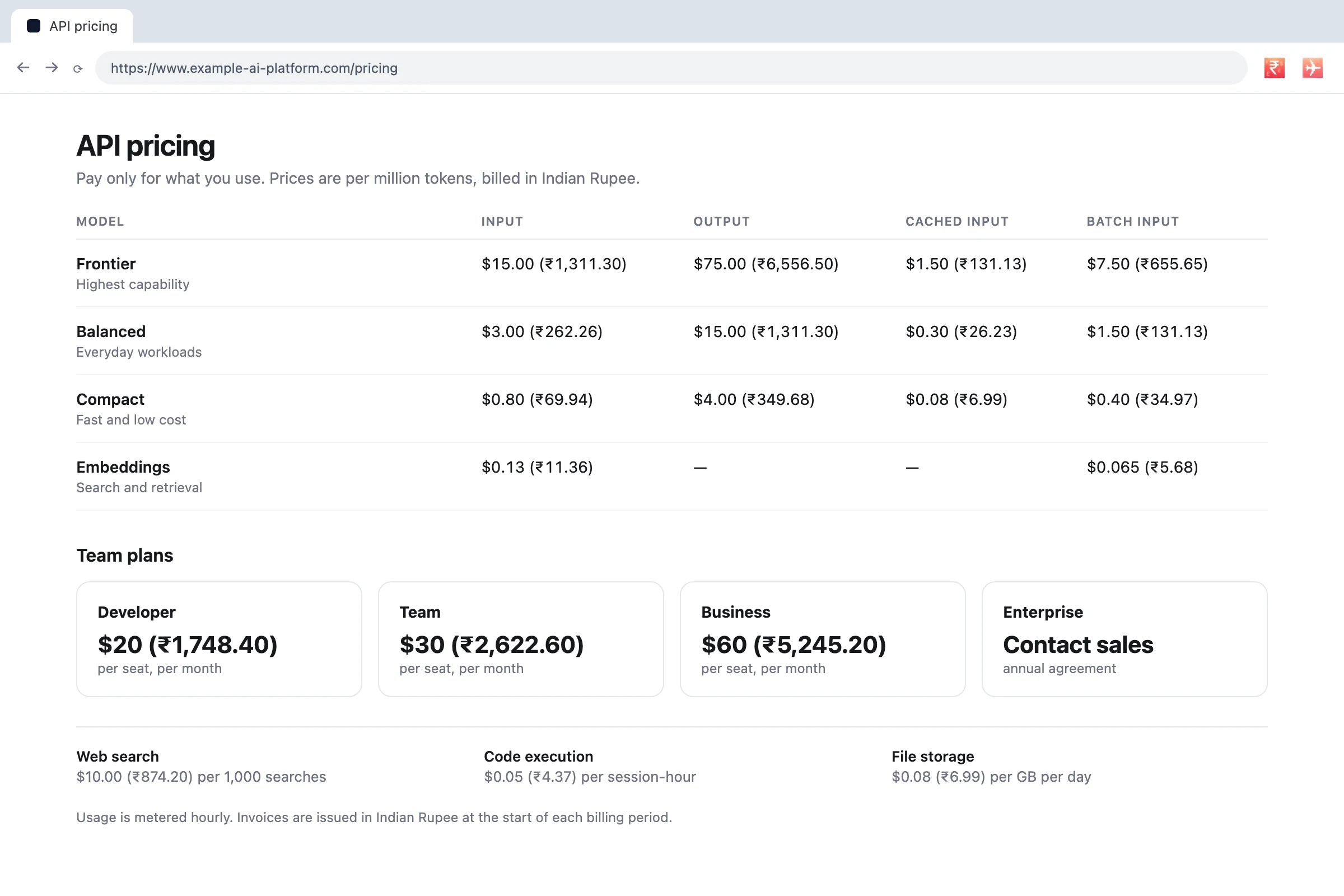
Task: Click the Compact model name
Action: click(x=110, y=399)
